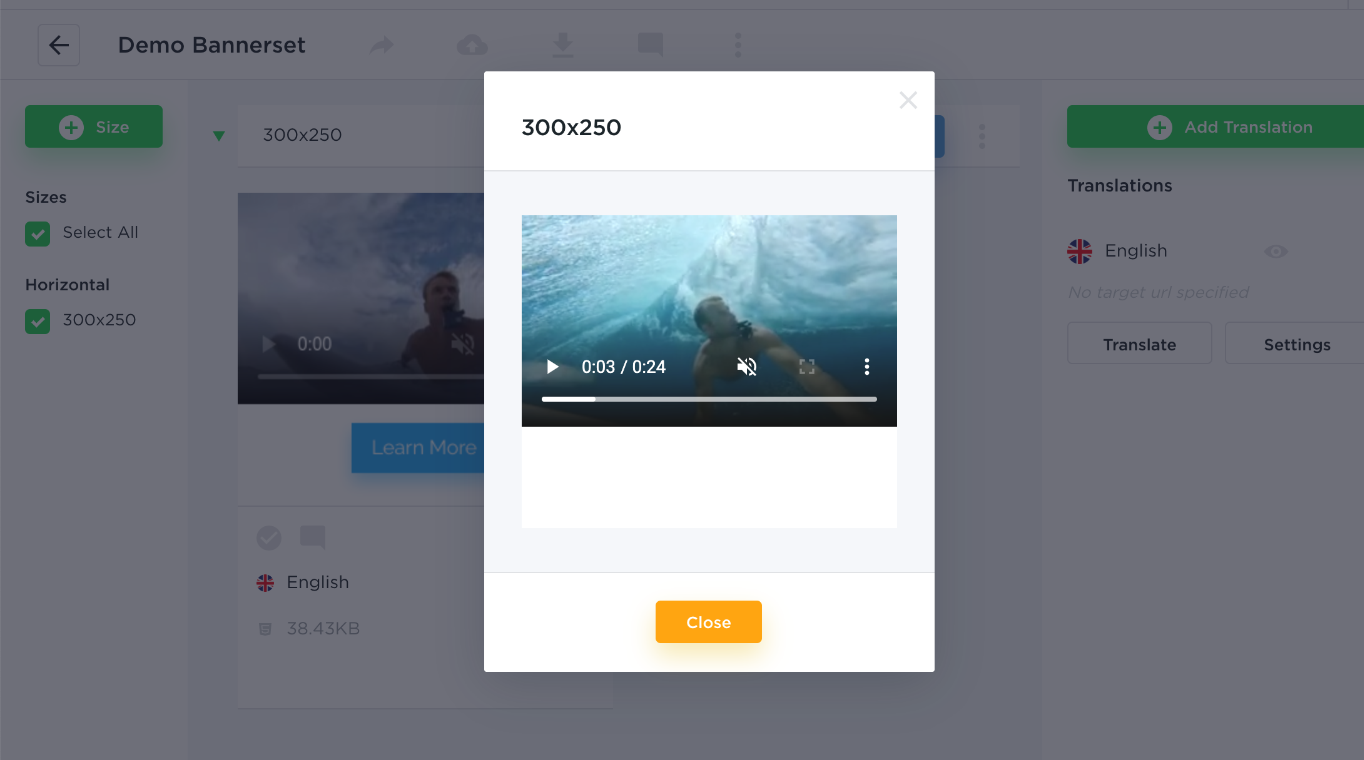
Task: Enter fullscreen on modal video
Action: (807, 367)
